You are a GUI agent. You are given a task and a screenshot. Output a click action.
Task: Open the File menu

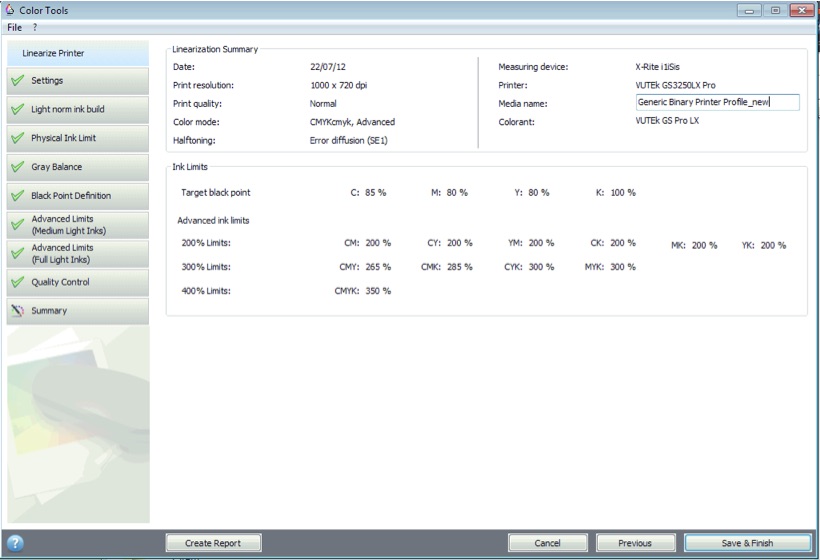point(15,27)
